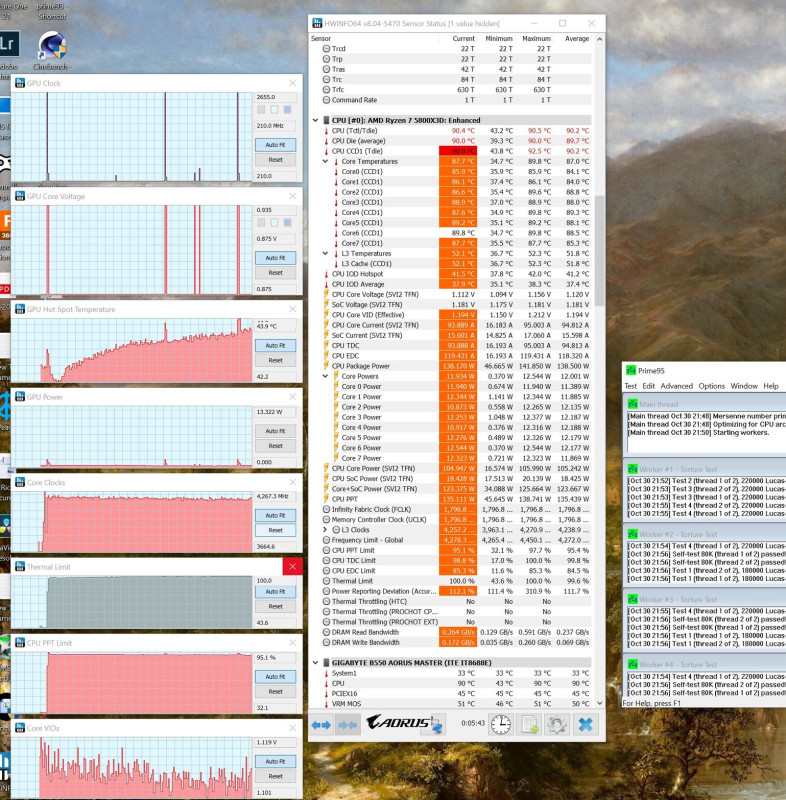Click the Thermal Limit graph window icon

(20, 567)
